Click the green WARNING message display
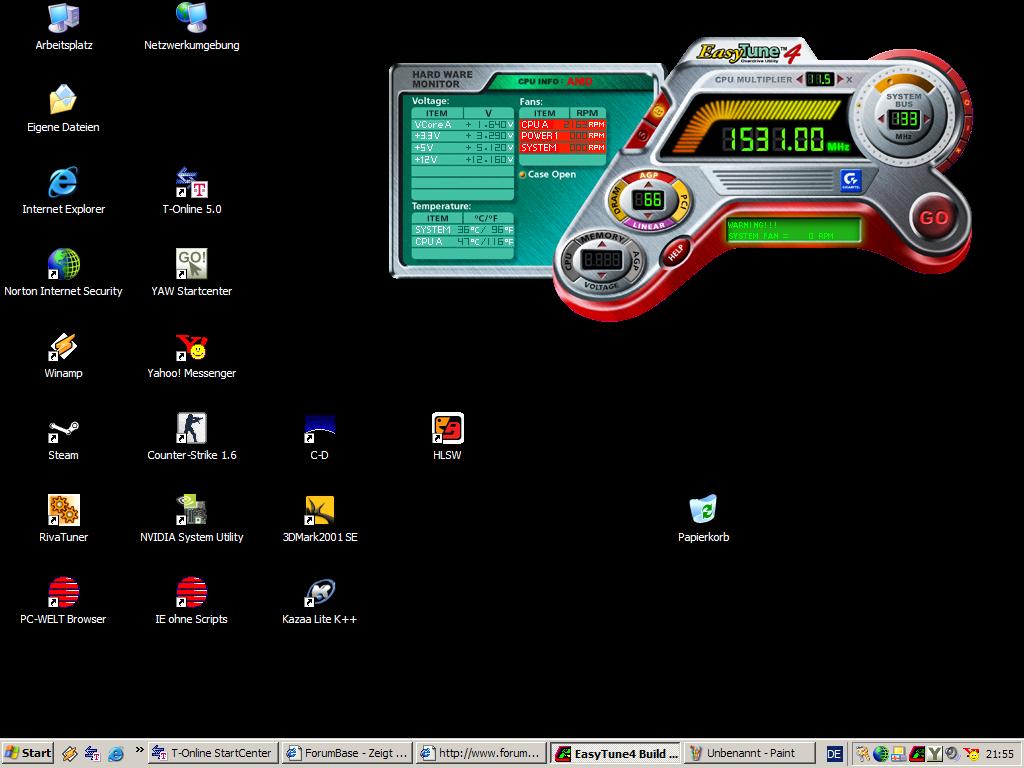Screen dimensions: 1024x768 [x=793, y=230]
